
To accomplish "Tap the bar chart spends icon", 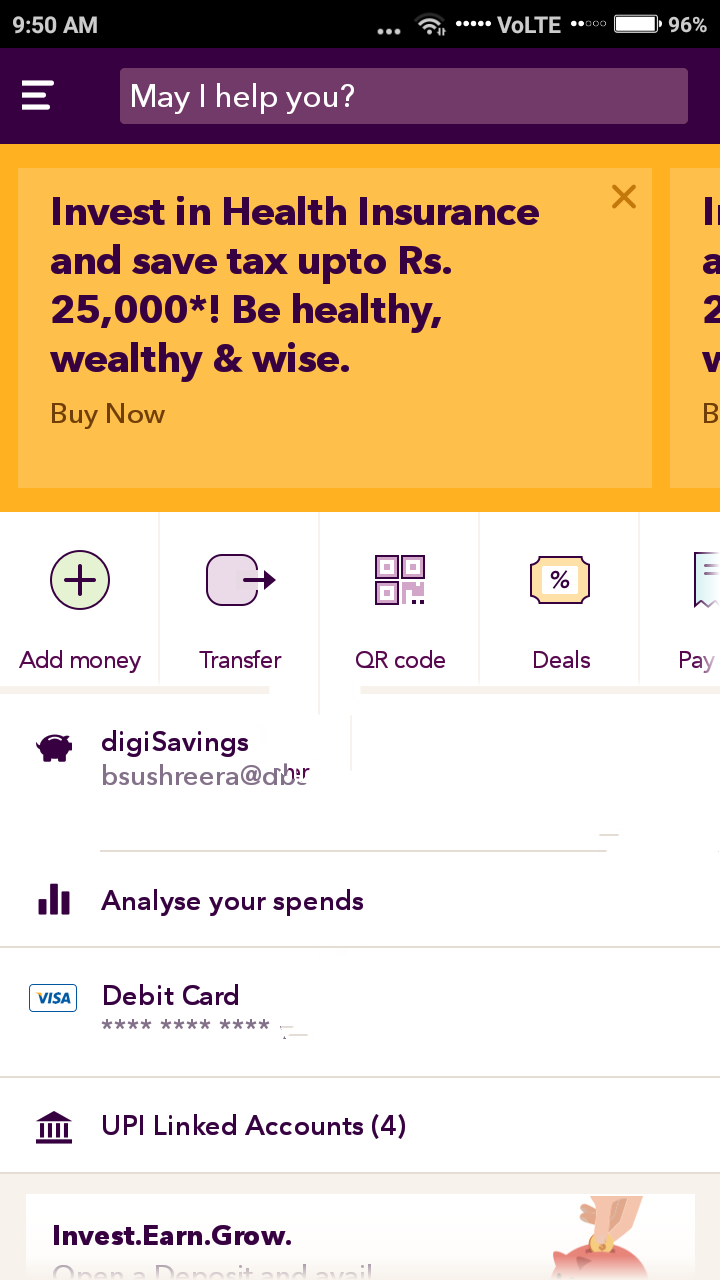I will point(54,900).
